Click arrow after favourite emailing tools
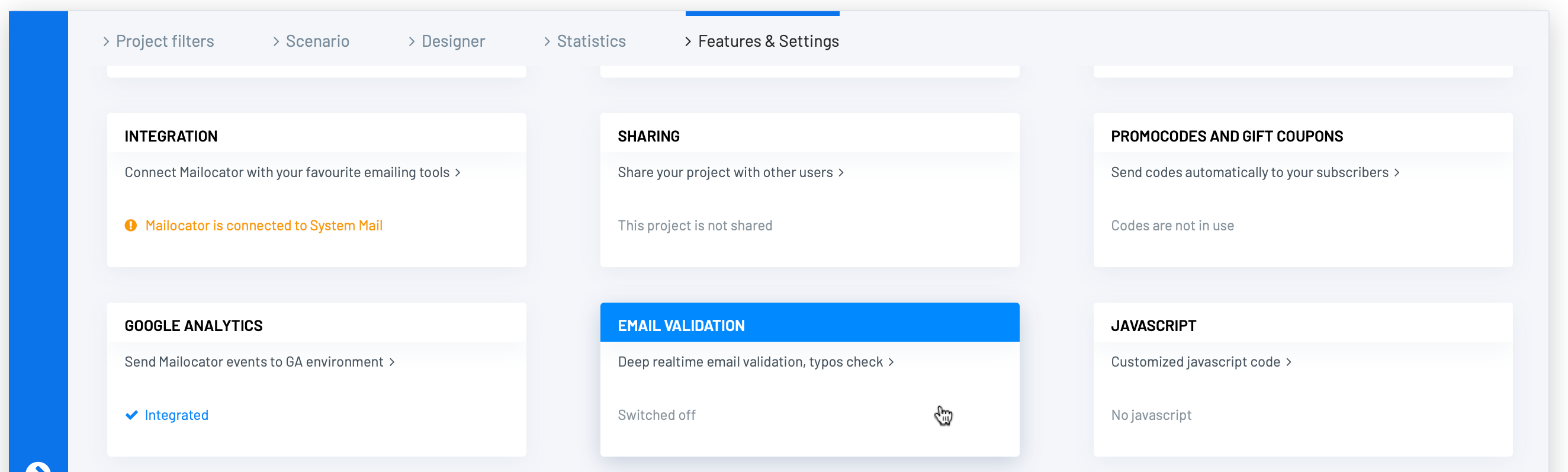This screenshot has height=472, width=1568. 458,173
